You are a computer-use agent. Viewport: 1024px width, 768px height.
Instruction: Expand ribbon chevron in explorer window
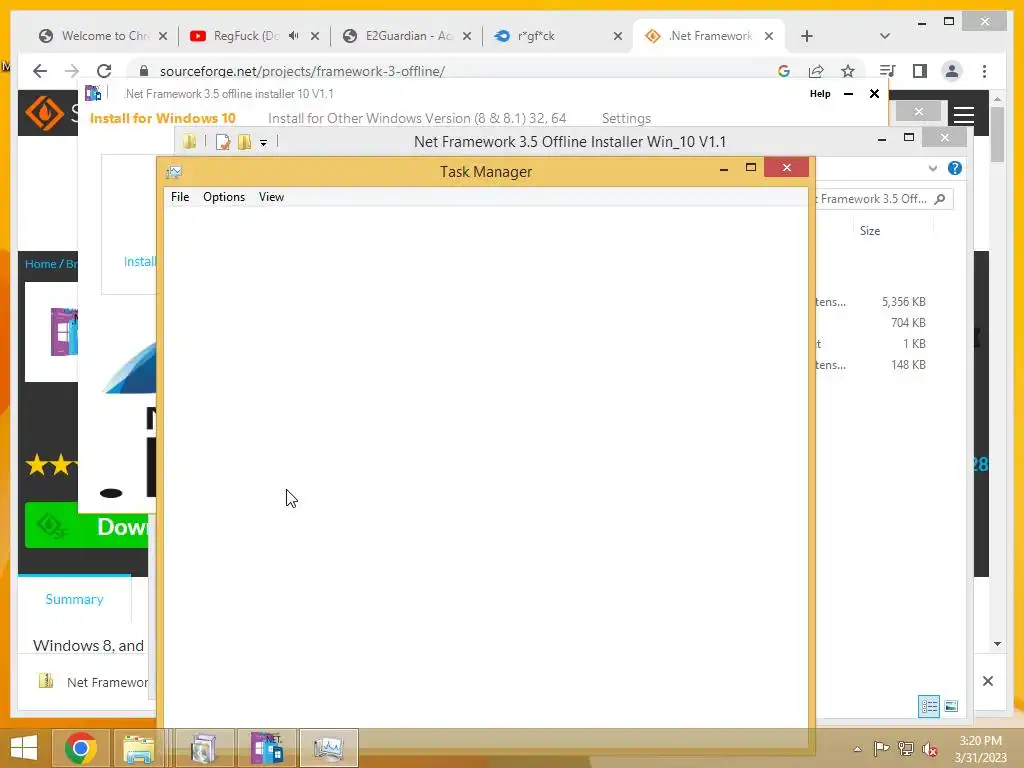[933, 168]
